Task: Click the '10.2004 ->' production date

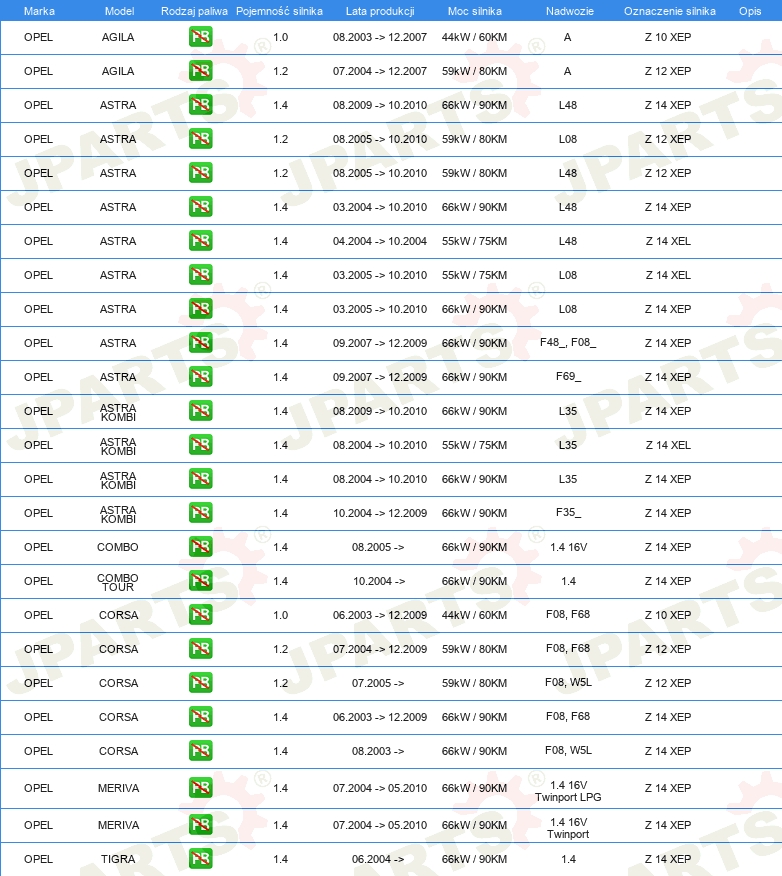Action: (379, 581)
